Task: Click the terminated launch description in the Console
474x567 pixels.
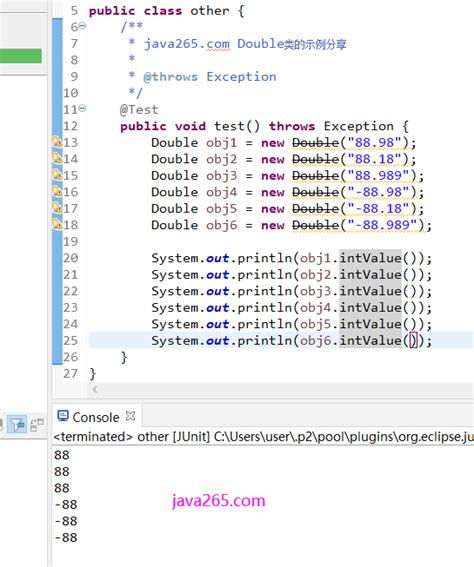Action: click(264, 437)
